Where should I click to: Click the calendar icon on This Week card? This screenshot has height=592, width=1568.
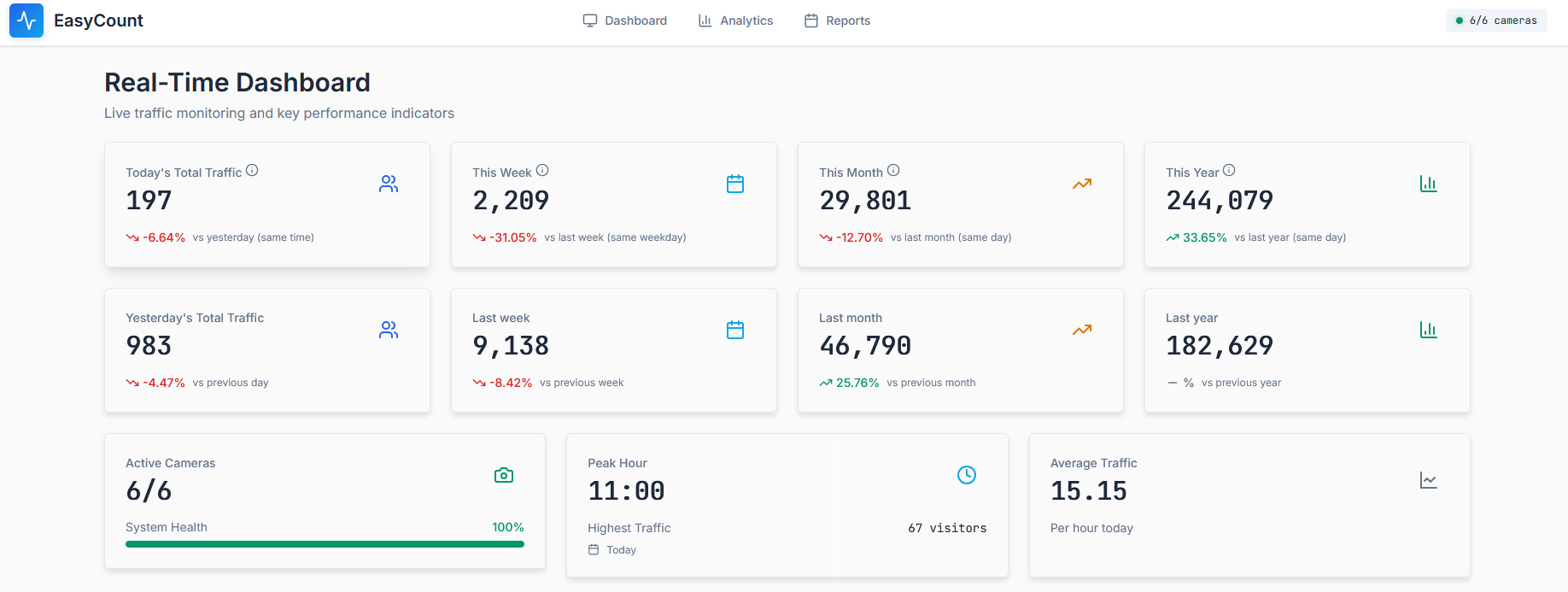pyautogui.click(x=735, y=184)
